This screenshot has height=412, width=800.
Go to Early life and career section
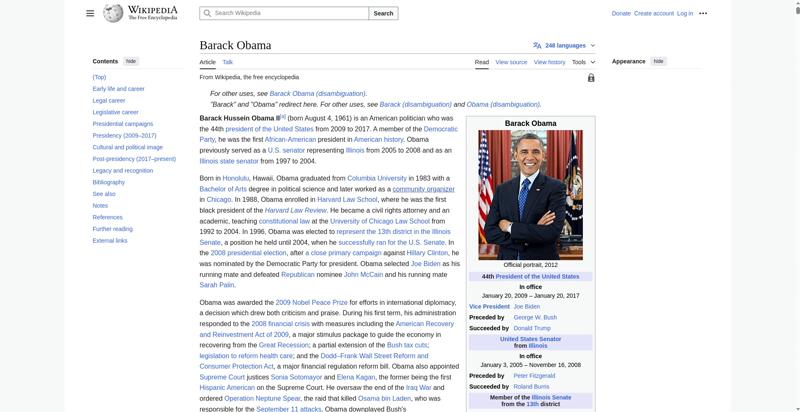click(x=118, y=89)
